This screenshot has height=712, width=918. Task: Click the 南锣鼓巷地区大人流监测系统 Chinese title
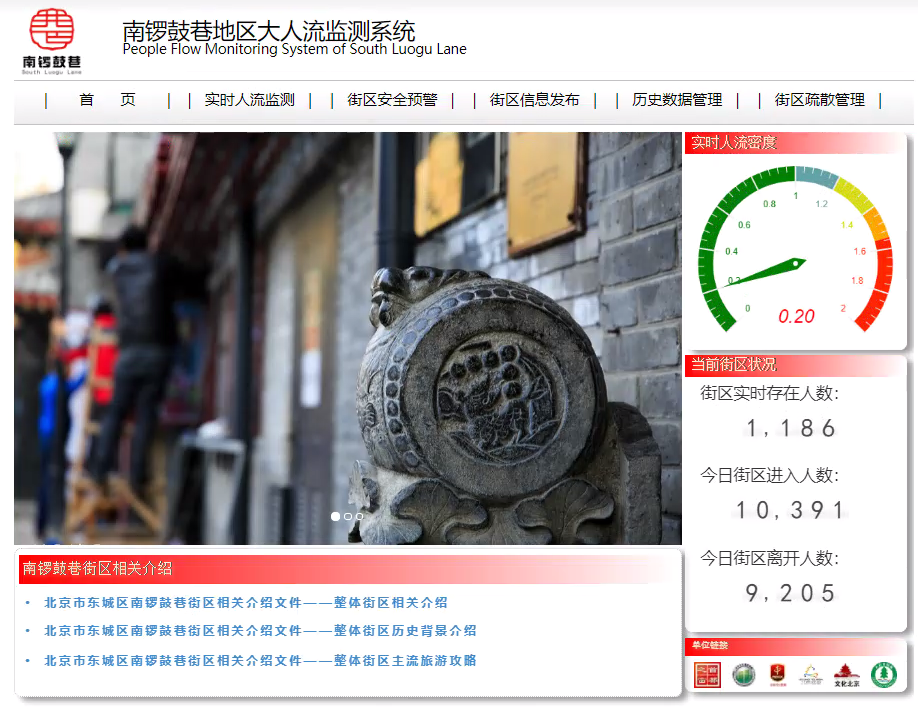[x=269, y=30]
